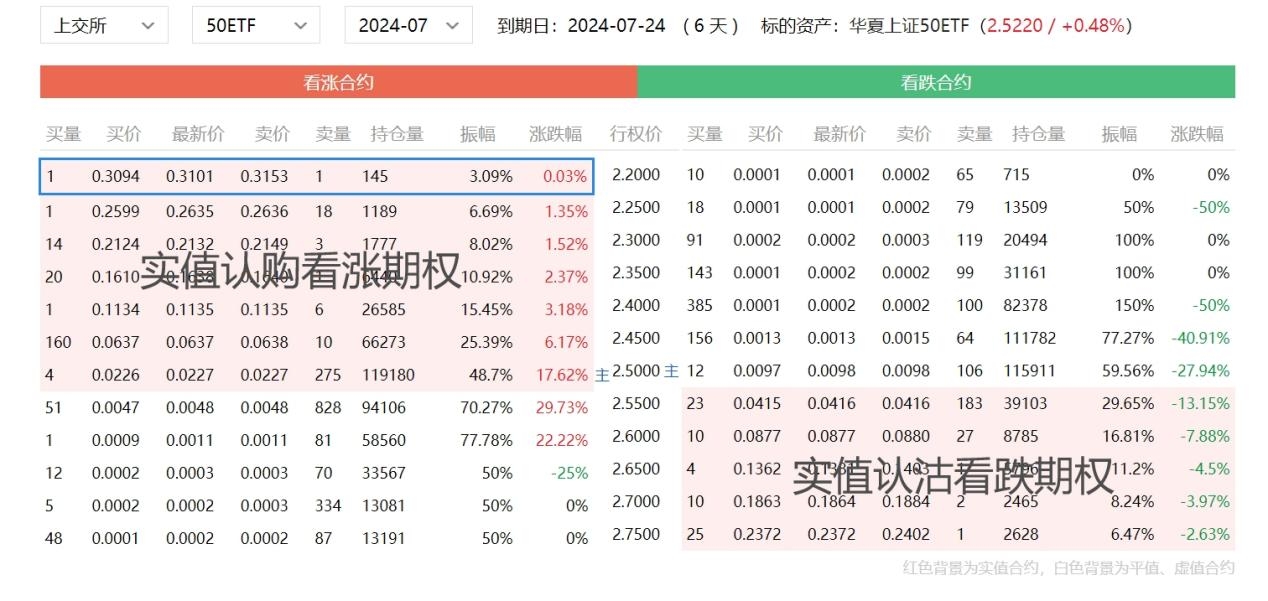
Task: Open the underlying selector showing 50ETF
Action: coord(255,25)
